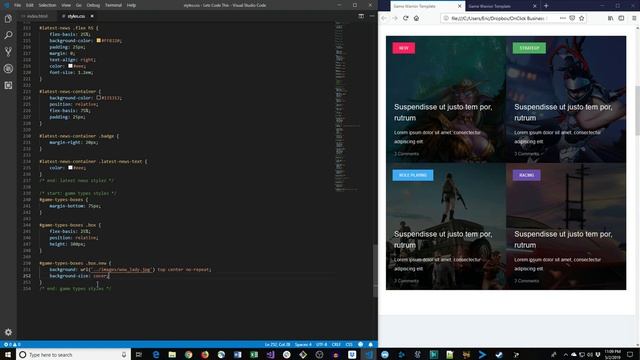Open the Help menu
The height and width of the screenshot is (360, 640).
coord(131,5)
